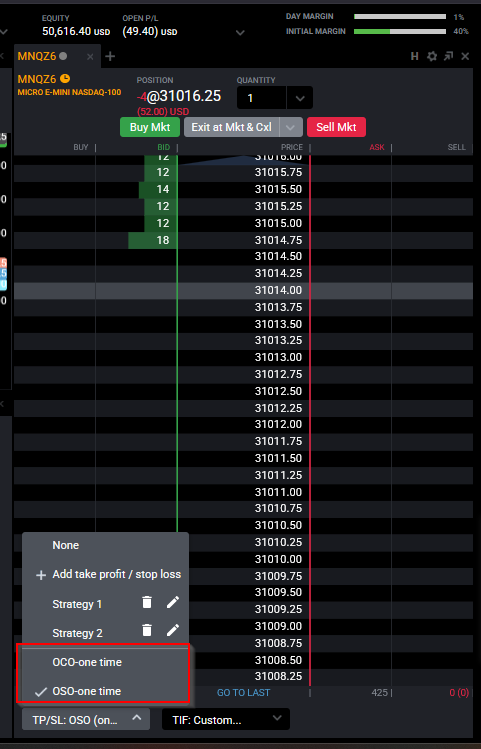
Task: Click the 425 total at ladder bottom
Action: (x=379, y=692)
